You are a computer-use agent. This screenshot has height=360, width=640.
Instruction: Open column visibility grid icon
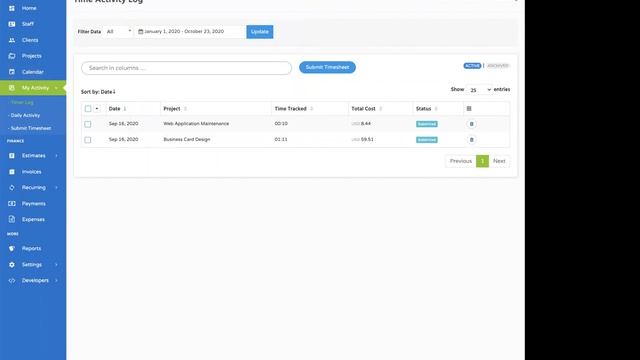[469, 109]
